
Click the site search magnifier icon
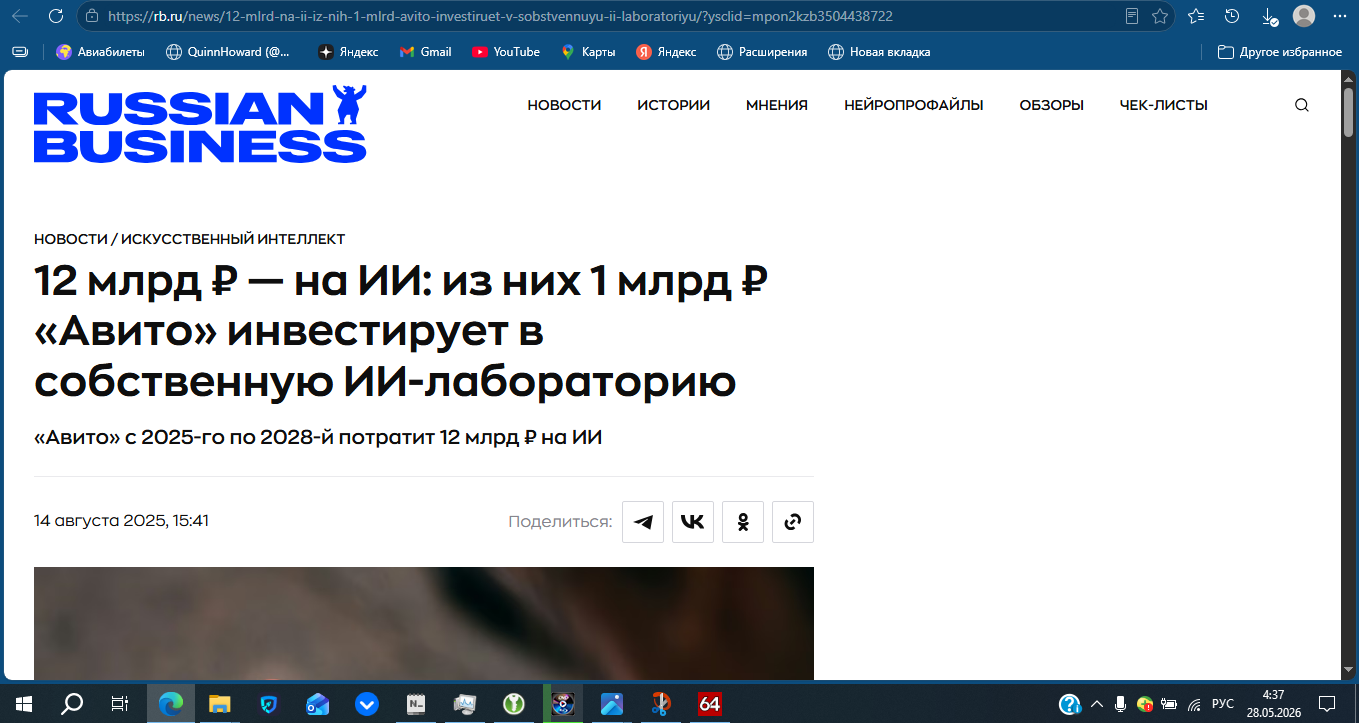(1301, 105)
